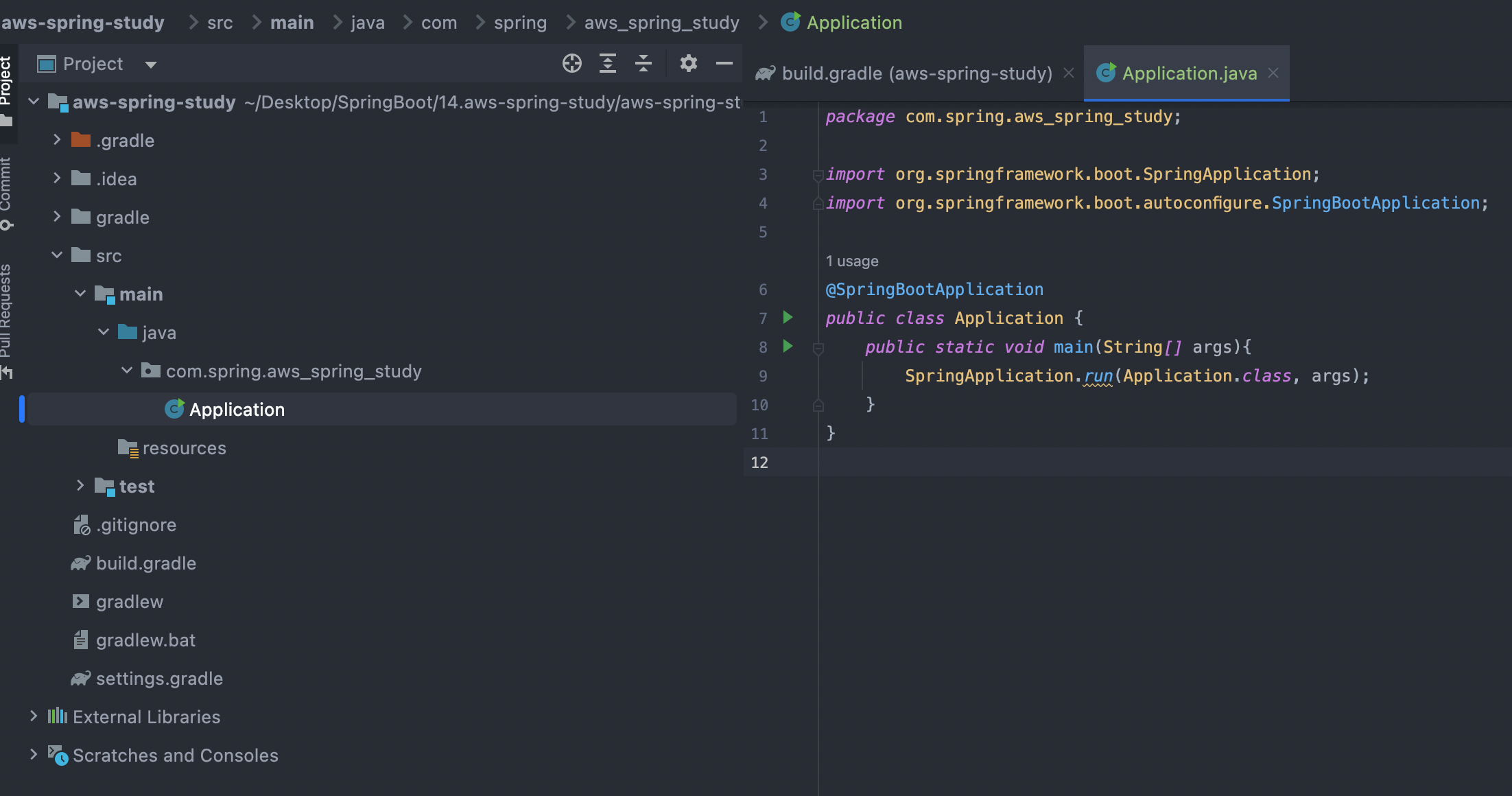Expand the test folder
The height and width of the screenshot is (796, 1512).
point(80,485)
